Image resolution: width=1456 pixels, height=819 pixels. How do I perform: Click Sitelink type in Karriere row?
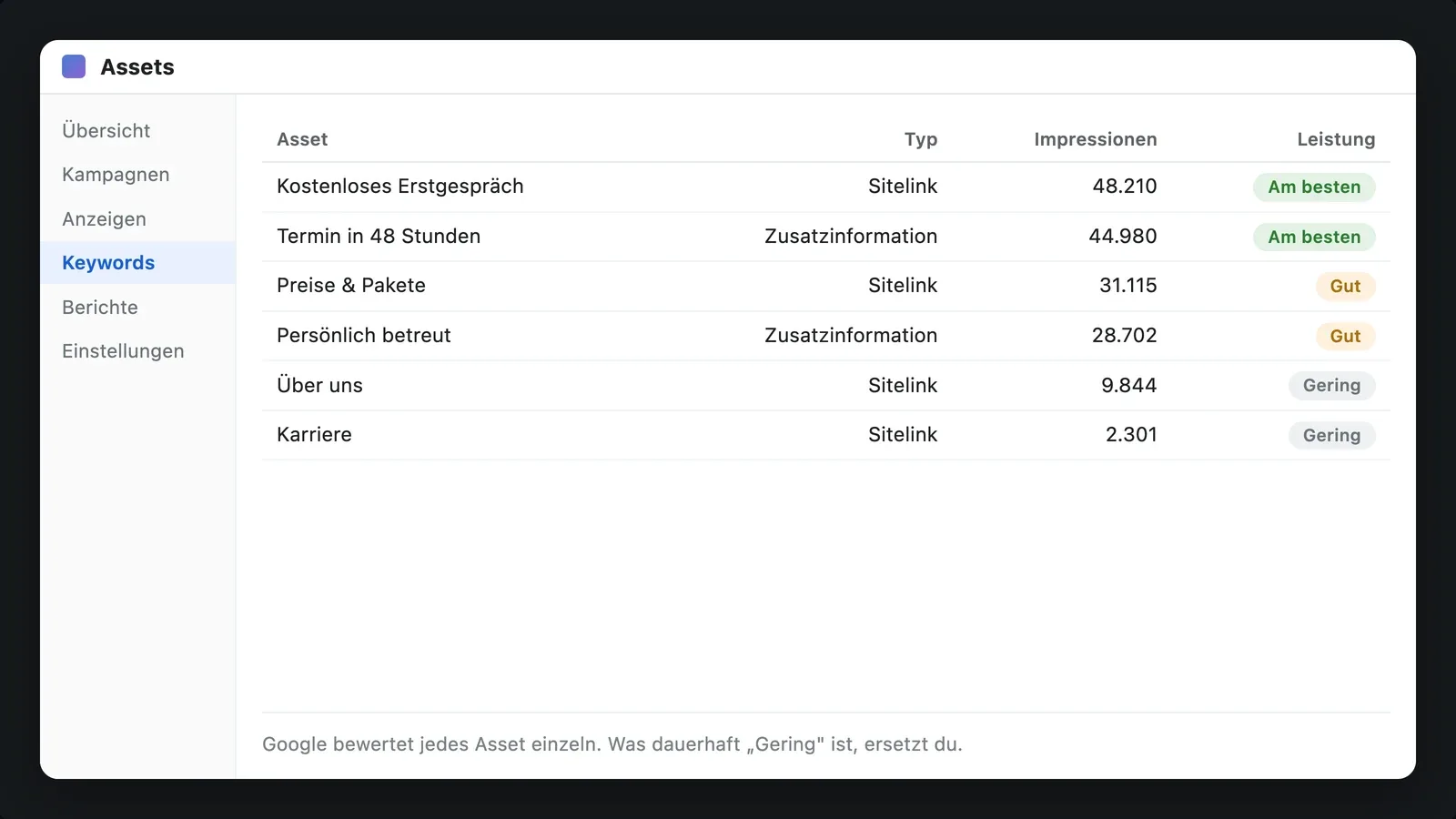coord(903,435)
